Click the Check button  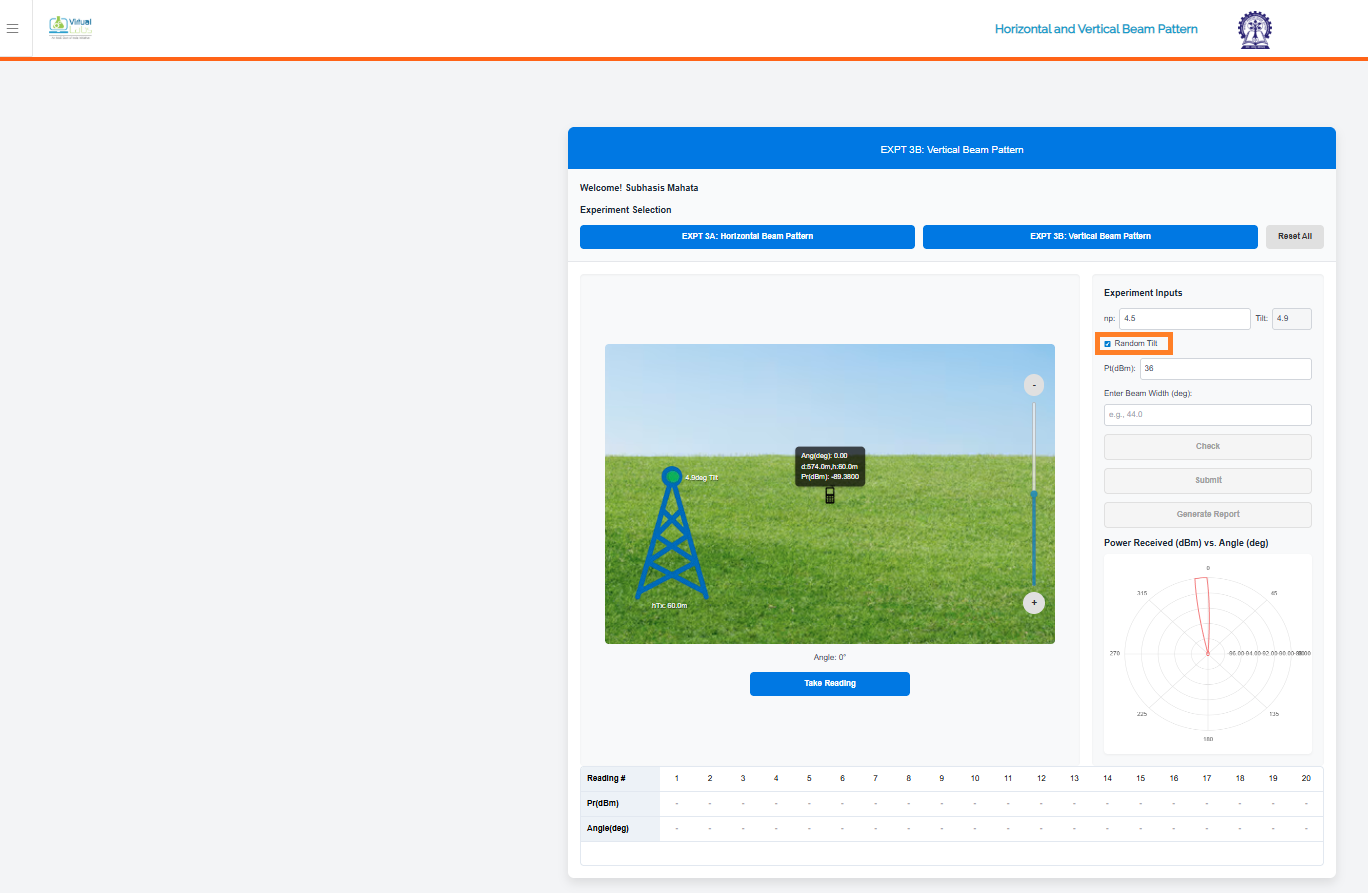click(x=1207, y=446)
